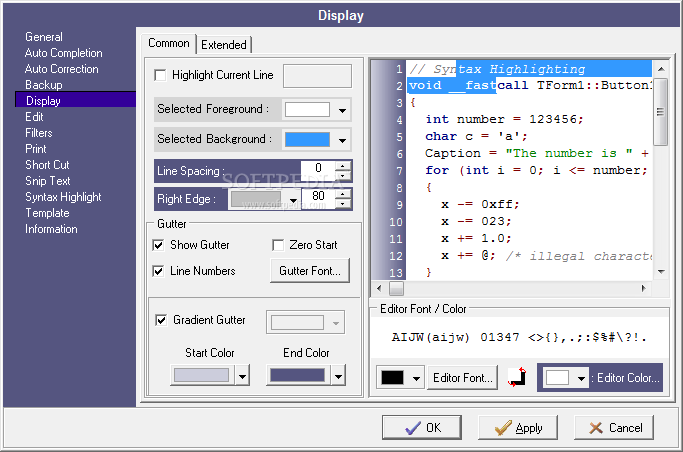Uncheck Show Gutter checkbox
This screenshot has width=683, height=452.
click(x=158, y=245)
